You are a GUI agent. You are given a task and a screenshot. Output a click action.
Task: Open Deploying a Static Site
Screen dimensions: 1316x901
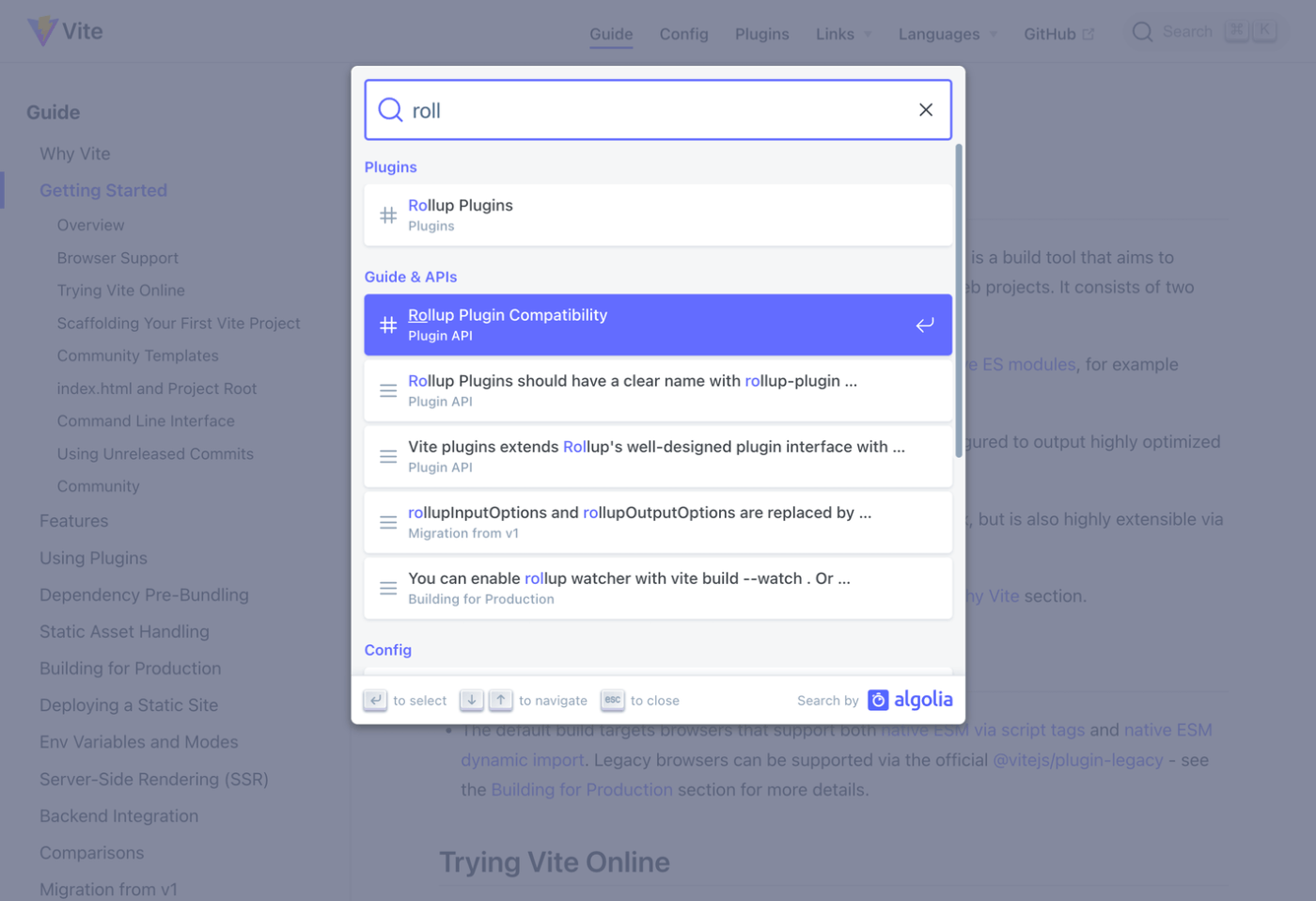(129, 705)
